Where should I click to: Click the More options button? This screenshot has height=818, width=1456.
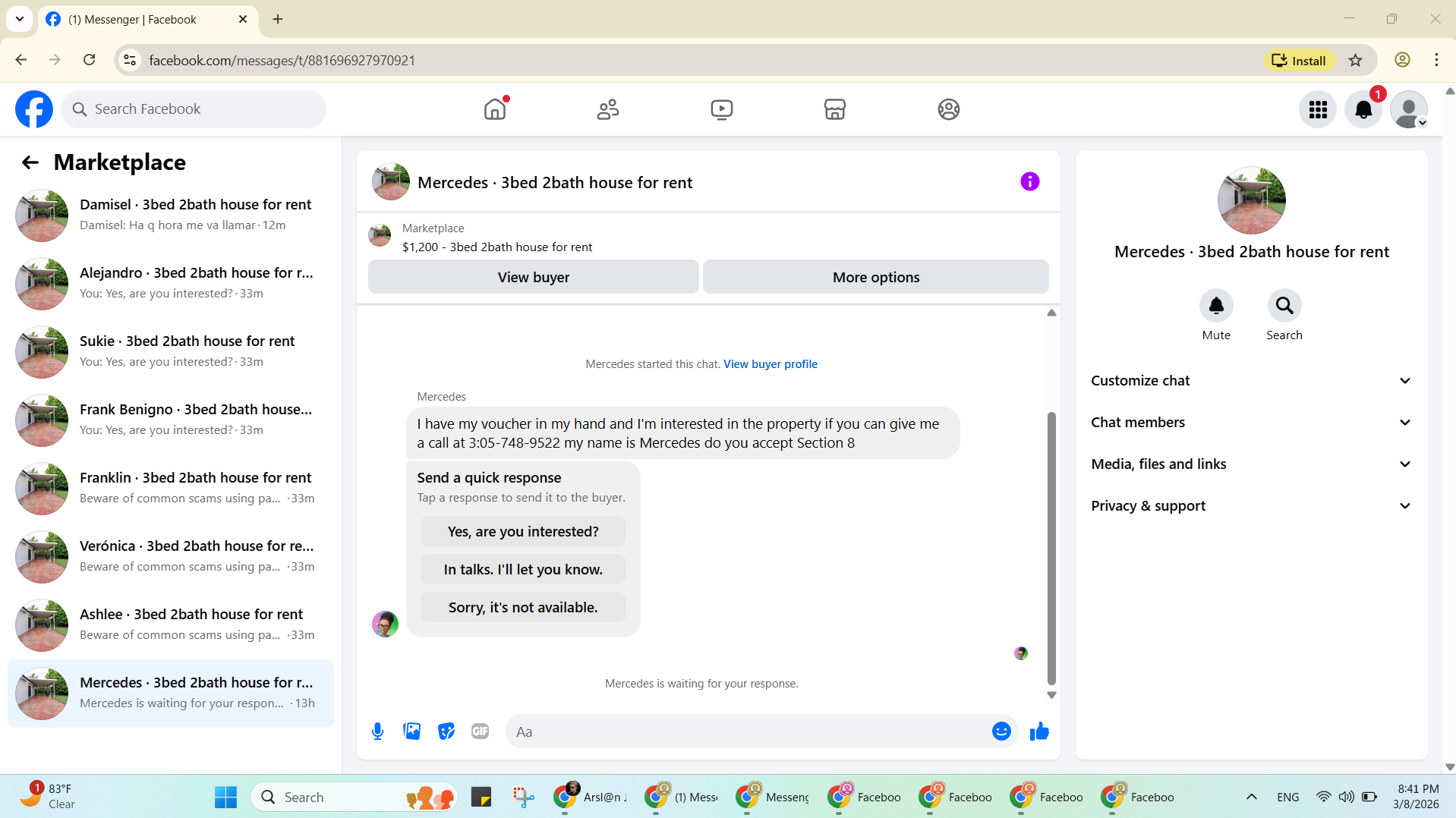pos(876,277)
